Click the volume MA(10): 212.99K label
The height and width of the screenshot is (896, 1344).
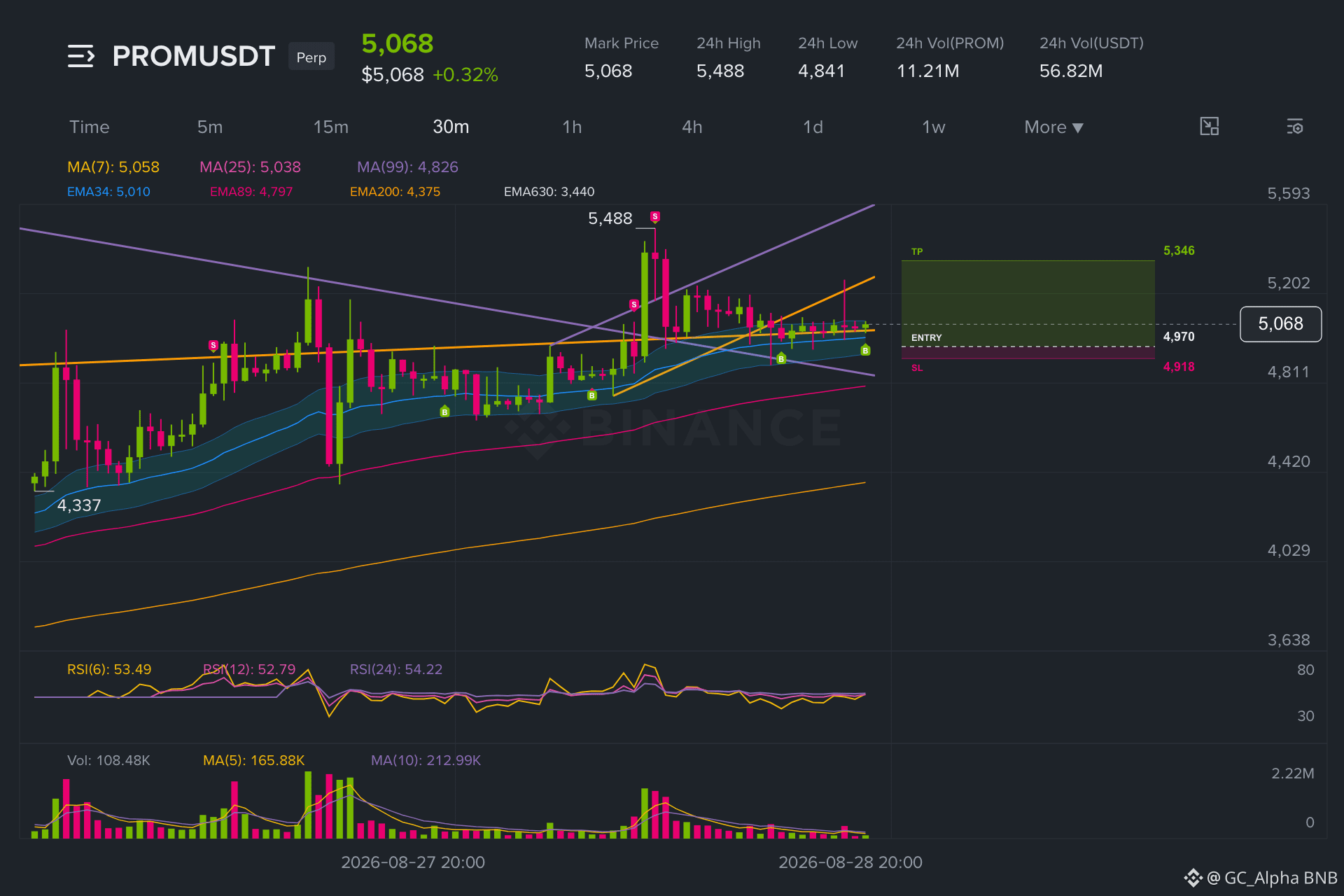click(x=426, y=760)
